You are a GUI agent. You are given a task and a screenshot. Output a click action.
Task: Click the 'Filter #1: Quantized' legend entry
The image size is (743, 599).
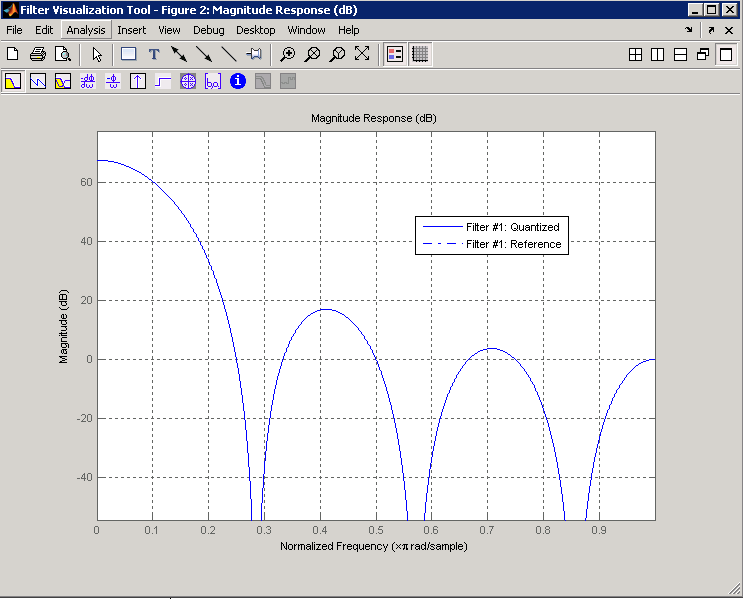pyautogui.click(x=512, y=227)
